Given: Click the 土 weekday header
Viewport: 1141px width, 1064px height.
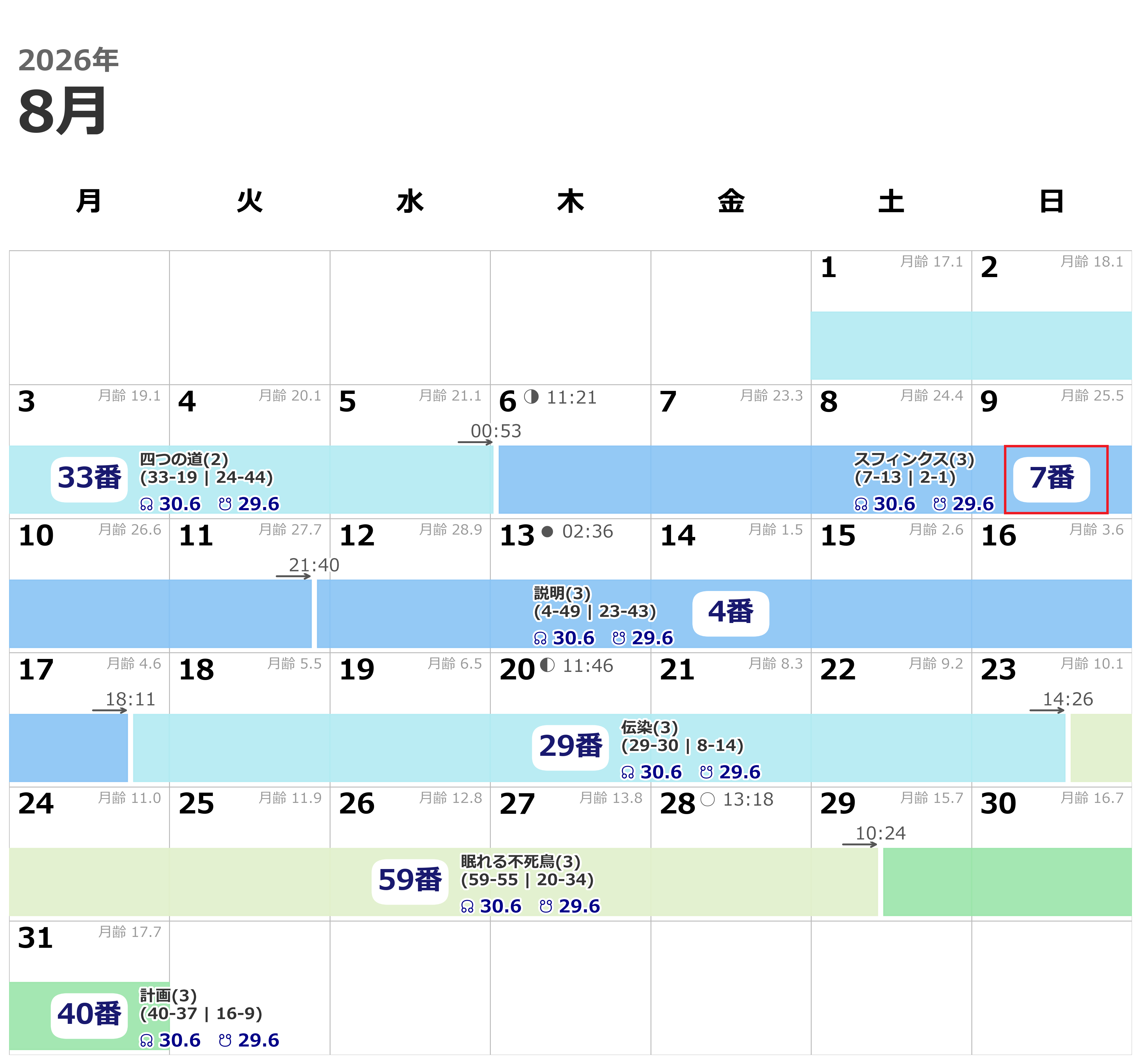Looking at the screenshot, I should click(x=891, y=201).
